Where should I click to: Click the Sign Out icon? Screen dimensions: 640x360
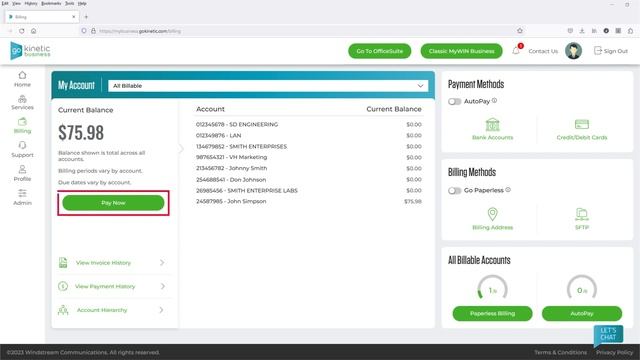(598, 51)
